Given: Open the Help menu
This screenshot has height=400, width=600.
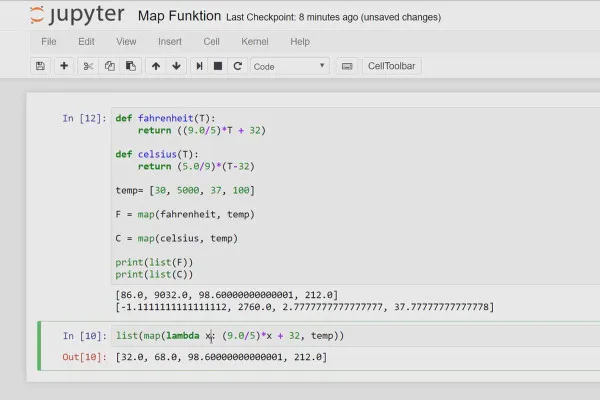Looking at the screenshot, I should point(300,42).
